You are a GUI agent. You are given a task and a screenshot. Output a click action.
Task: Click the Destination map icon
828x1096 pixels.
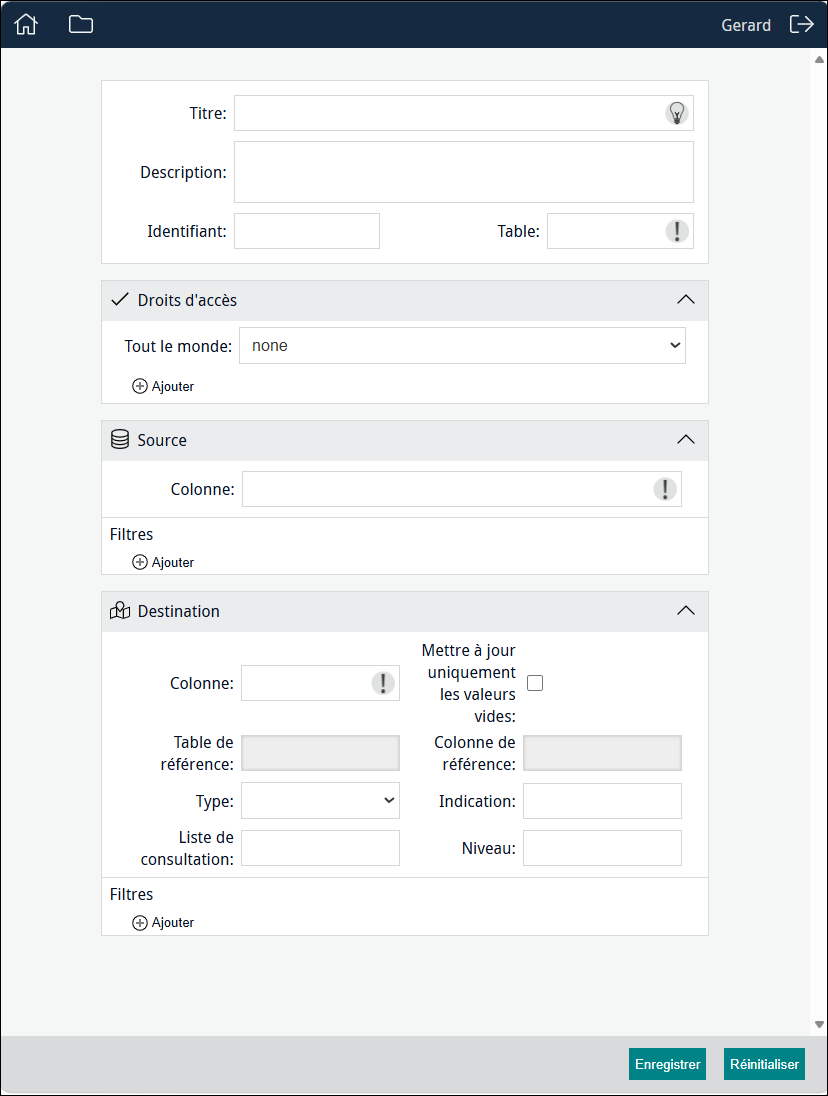120,611
